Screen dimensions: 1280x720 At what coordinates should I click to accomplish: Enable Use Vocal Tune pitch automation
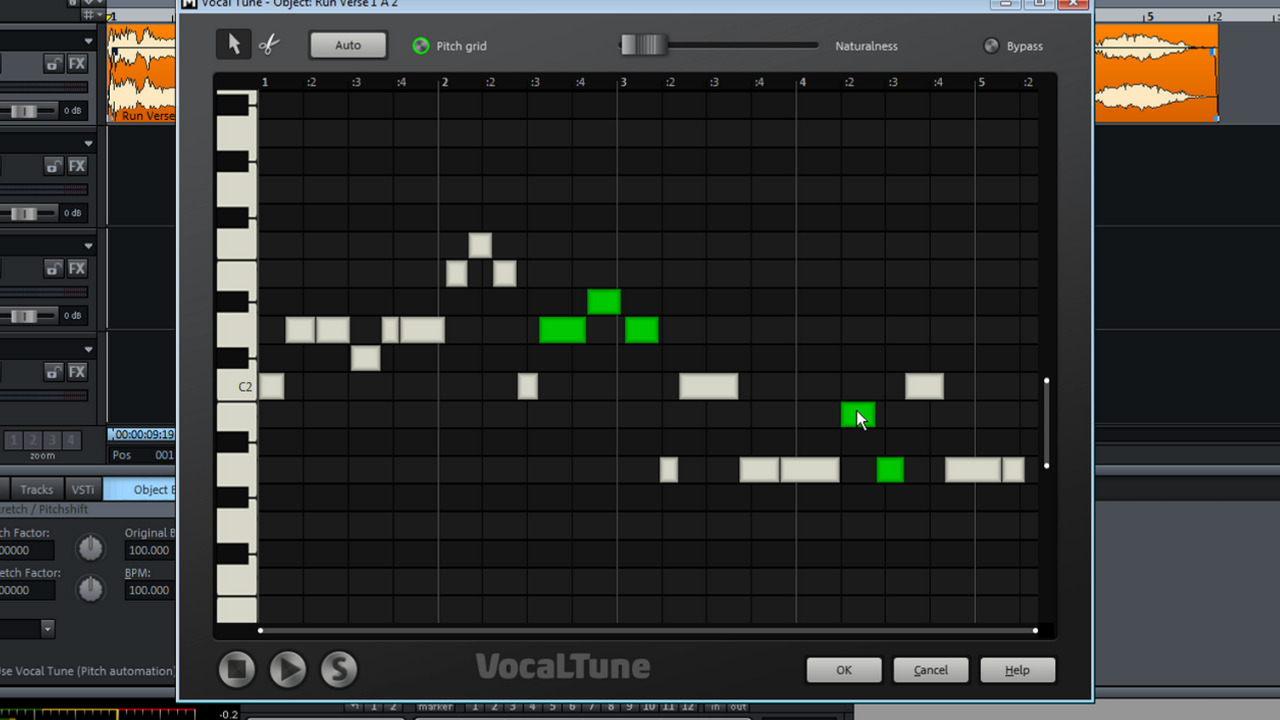[x=87, y=671]
